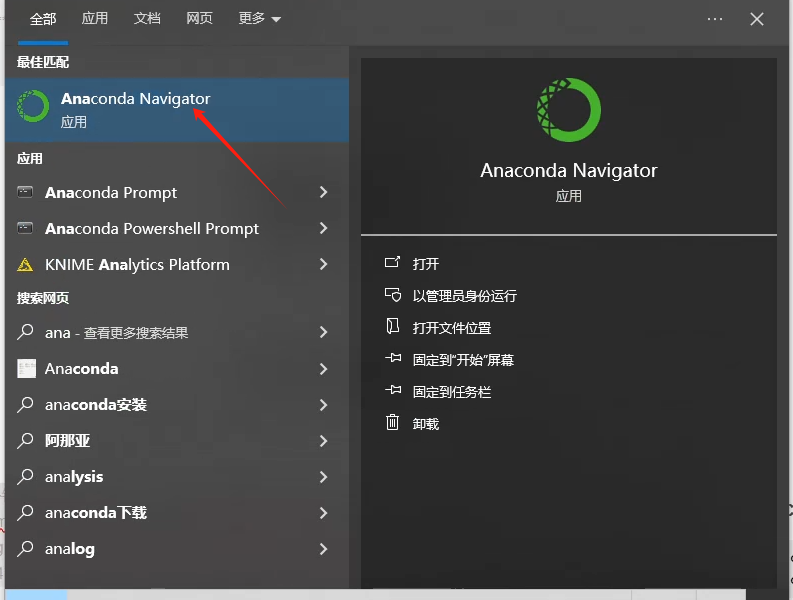Select the 'ana - 查看更多搜索结果' web search
793x600 pixels.
point(177,332)
